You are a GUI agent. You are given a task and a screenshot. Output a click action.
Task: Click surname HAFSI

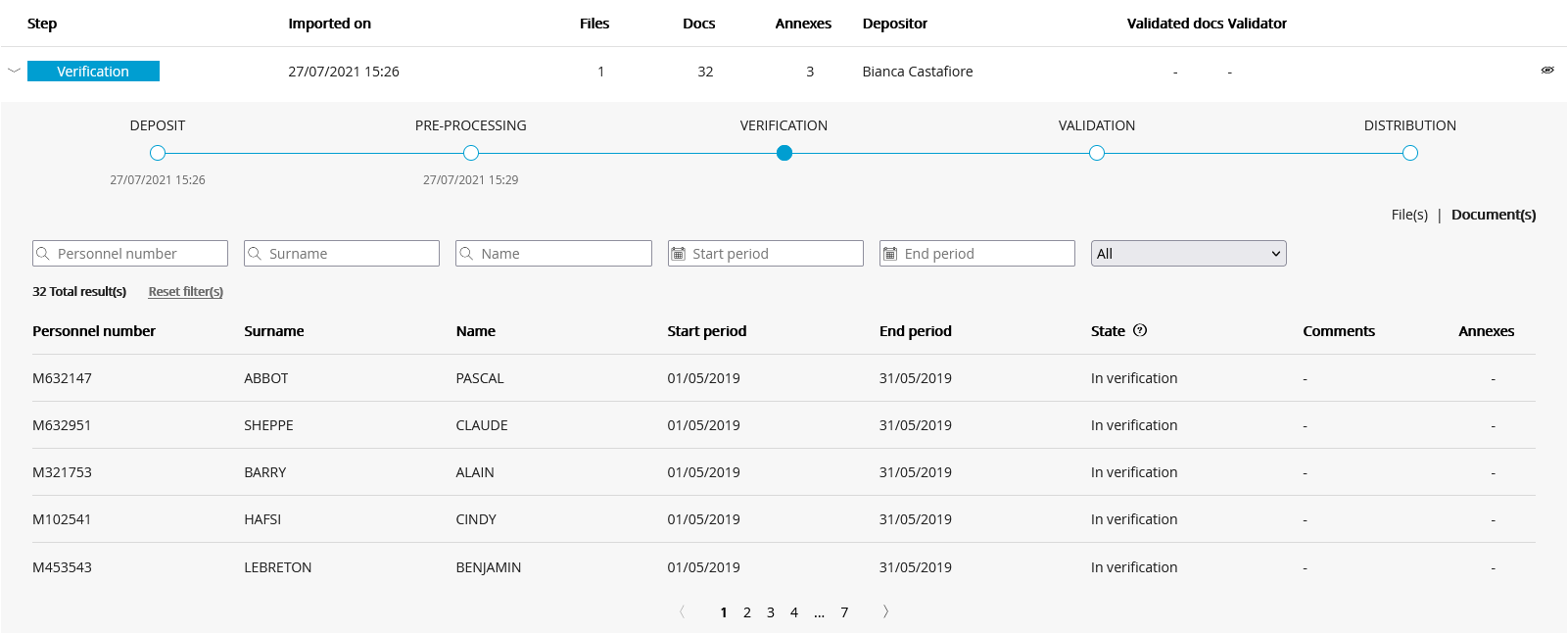pos(262,519)
